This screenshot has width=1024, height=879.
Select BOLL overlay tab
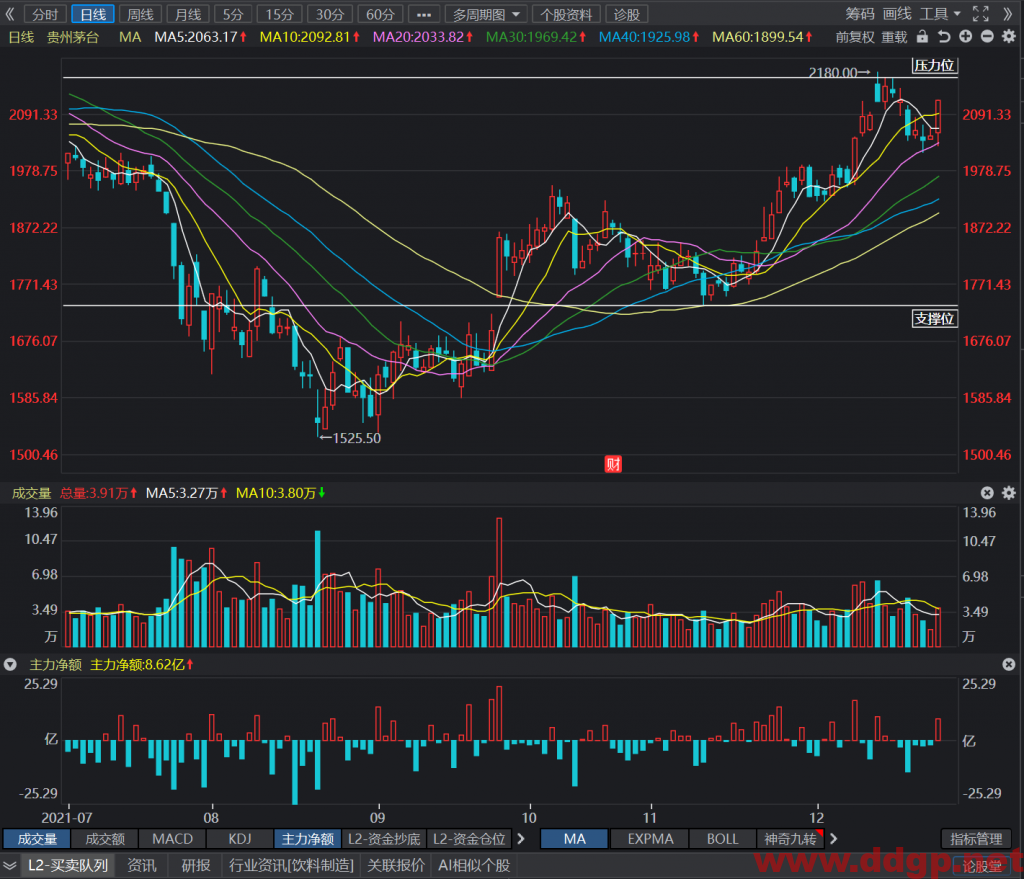click(722, 839)
